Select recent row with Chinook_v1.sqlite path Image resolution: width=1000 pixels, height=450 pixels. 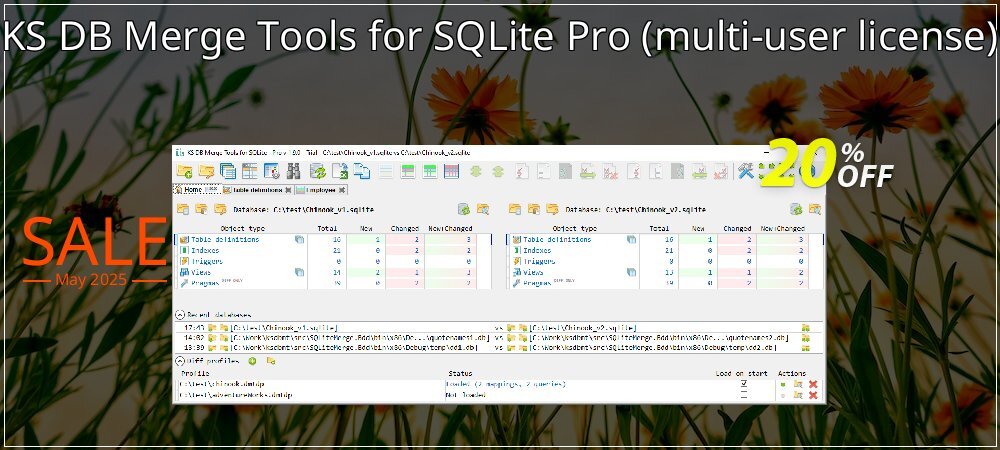pos(498,328)
